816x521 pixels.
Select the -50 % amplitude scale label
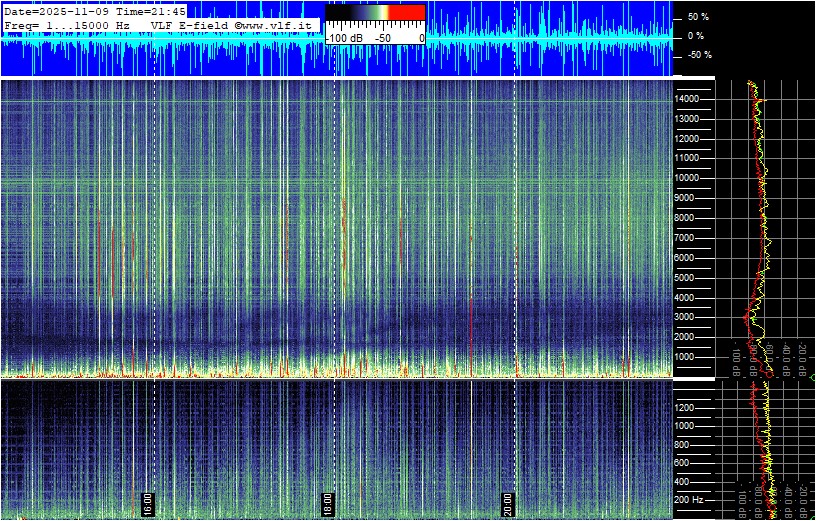(x=698, y=55)
